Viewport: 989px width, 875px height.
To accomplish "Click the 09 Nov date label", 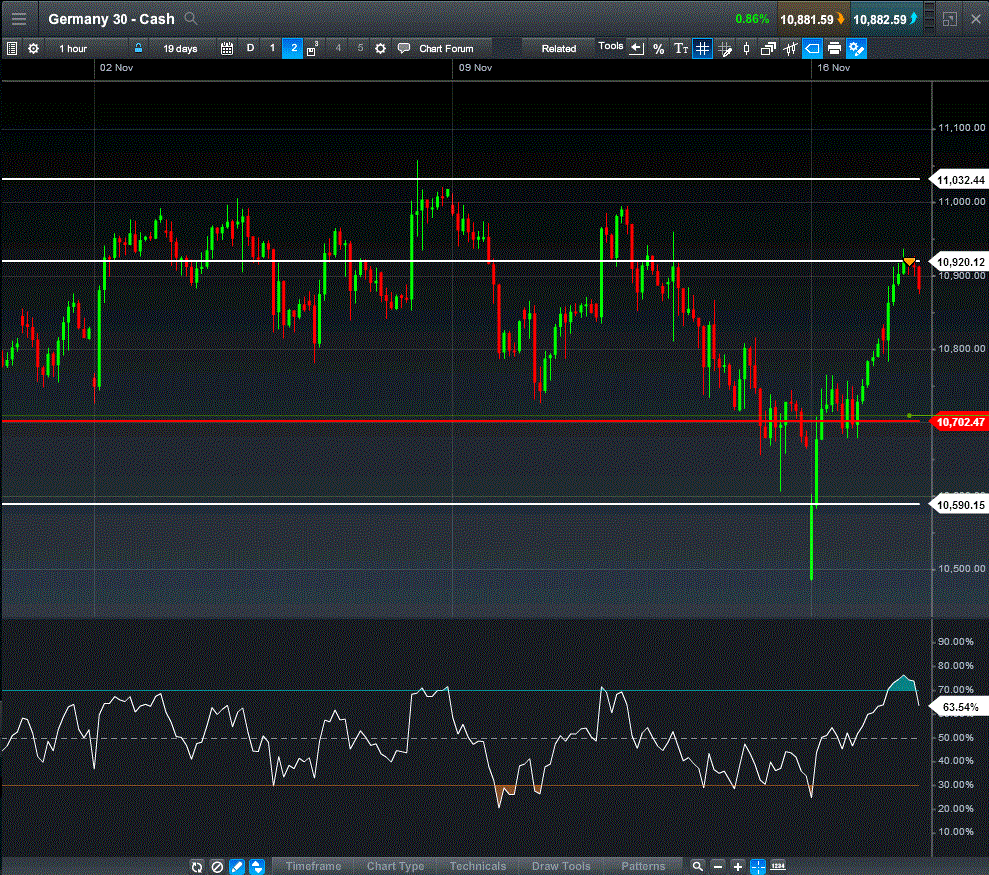I will pyautogui.click(x=475, y=68).
